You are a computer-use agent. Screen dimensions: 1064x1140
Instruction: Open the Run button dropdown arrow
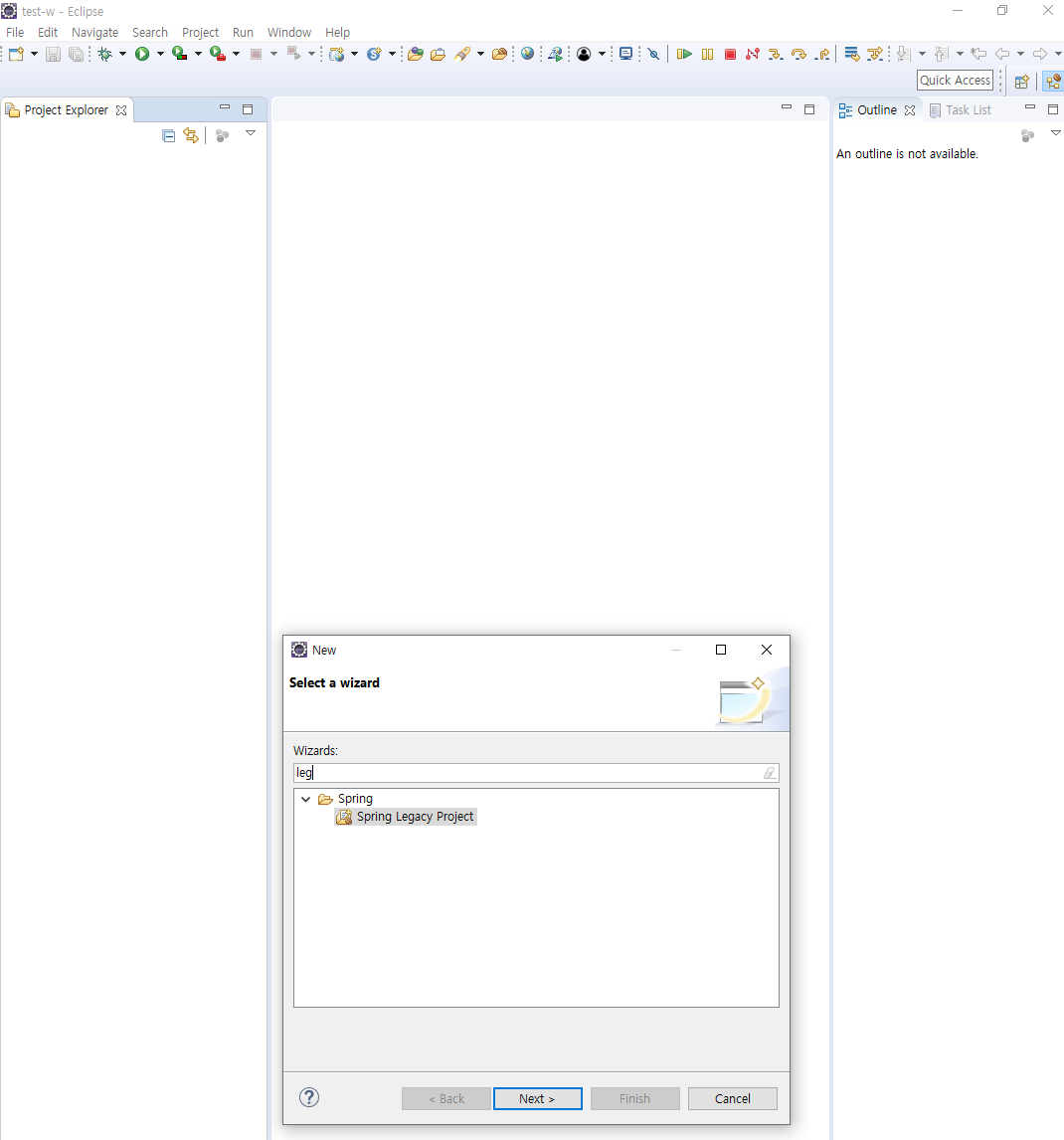tap(160, 54)
